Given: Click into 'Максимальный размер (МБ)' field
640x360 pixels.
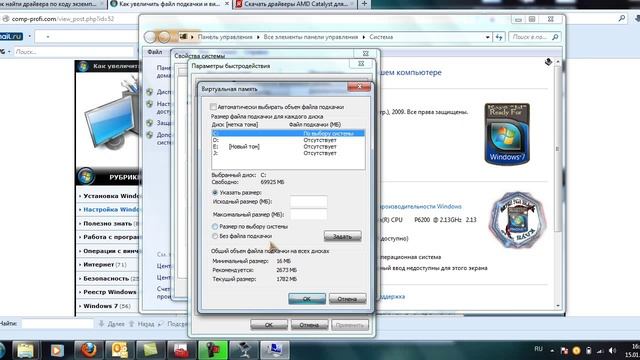Looking at the screenshot, I should click(309, 215).
